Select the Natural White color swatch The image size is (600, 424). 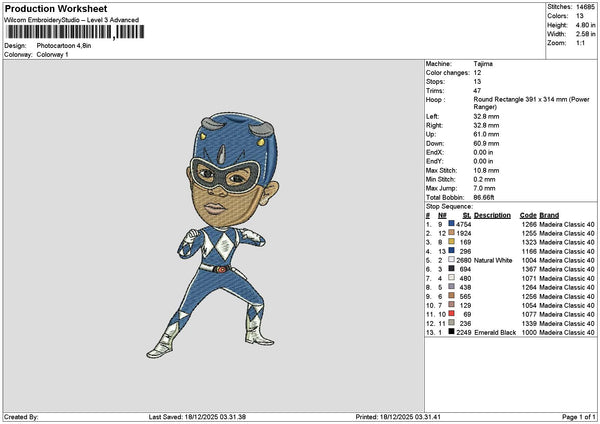[x=452, y=259]
